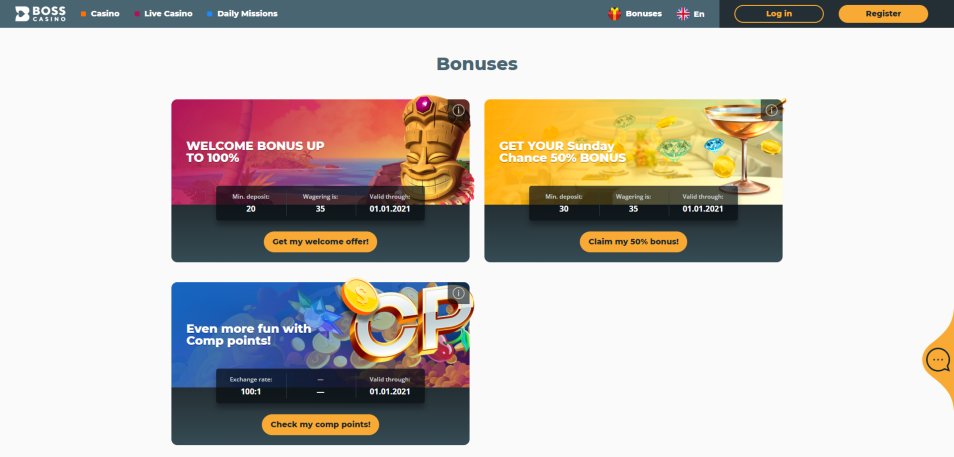This screenshot has height=457, width=954.
Task: Click the gift box Bonuses icon
Action: [x=615, y=13]
